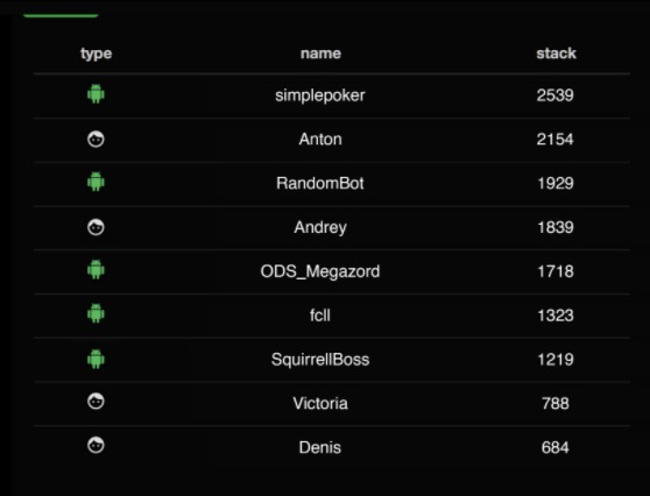The width and height of the screenshot is (650, 496).
Task: Click Denis's stack value 684
Action: [x=555, y=447]
